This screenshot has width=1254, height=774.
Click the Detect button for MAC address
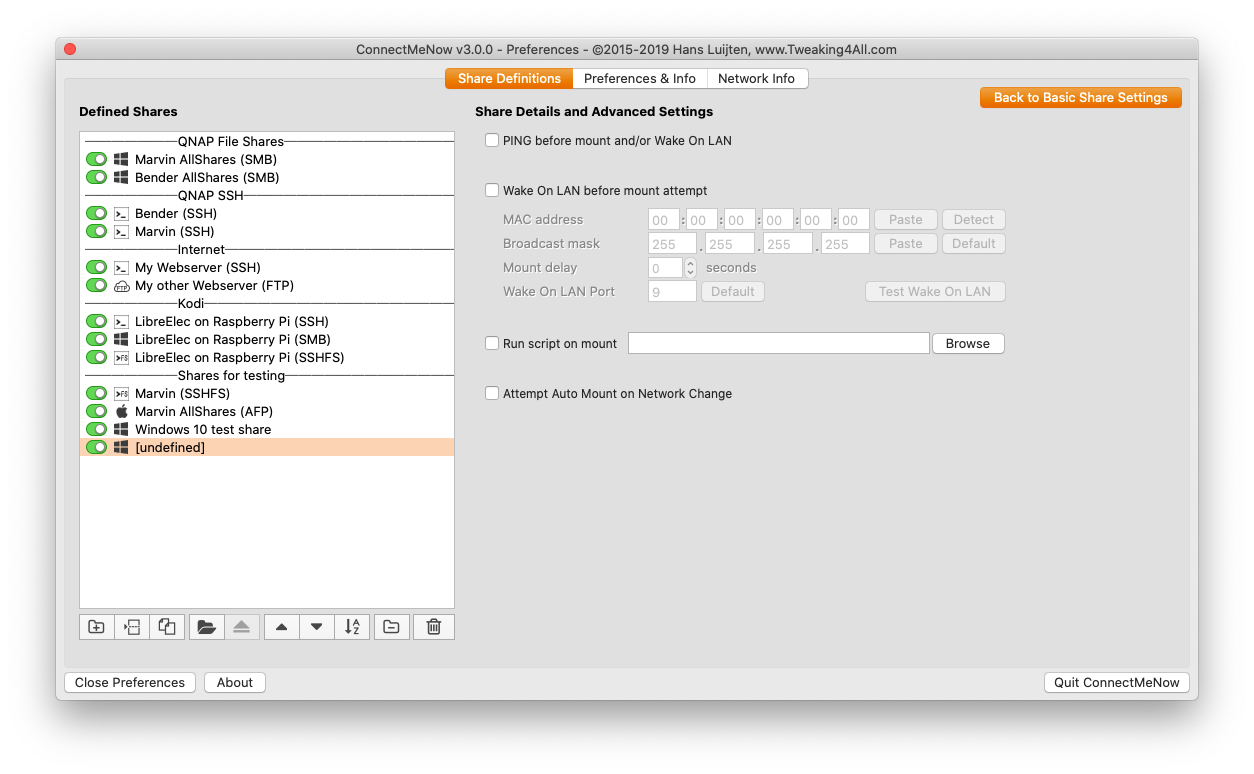[974, 219]
